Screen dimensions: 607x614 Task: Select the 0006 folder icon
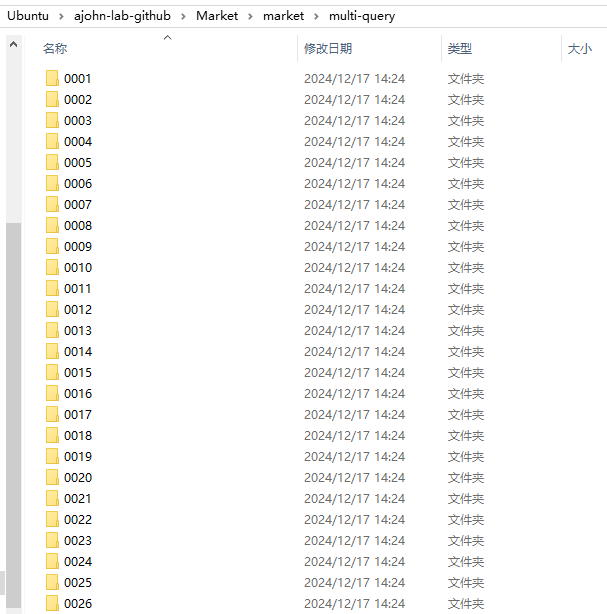click(52, 183)
